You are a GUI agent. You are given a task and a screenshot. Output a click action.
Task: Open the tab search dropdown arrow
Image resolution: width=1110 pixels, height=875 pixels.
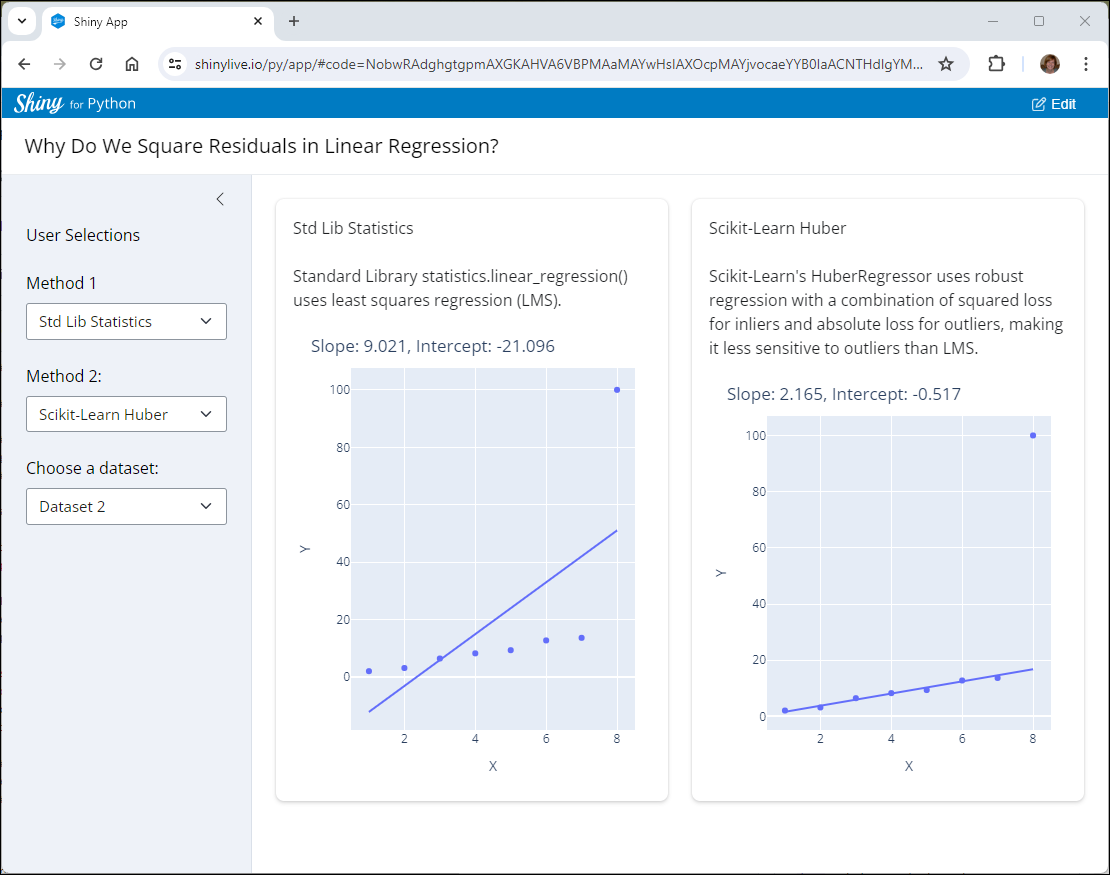point(22,21)
